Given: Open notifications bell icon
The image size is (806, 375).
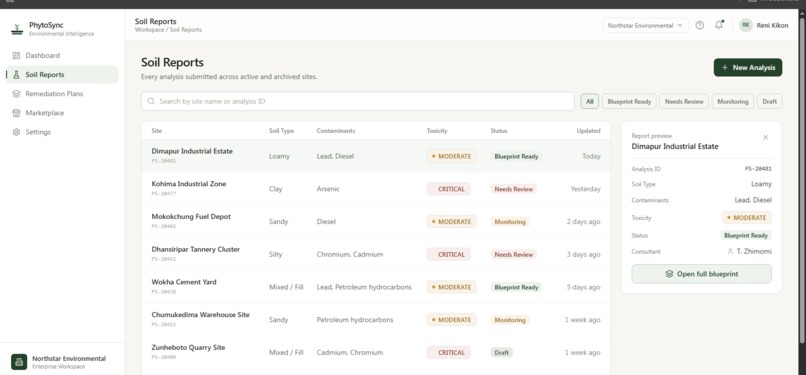Looking at the screenshot, I should click(719, 25).
